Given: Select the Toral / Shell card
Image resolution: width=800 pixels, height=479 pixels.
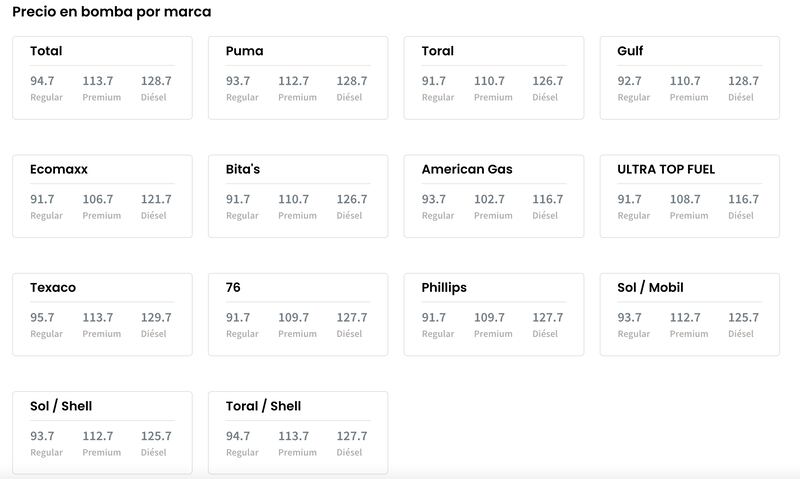Looking at the screenshot, I should click(x=298, y=433).
